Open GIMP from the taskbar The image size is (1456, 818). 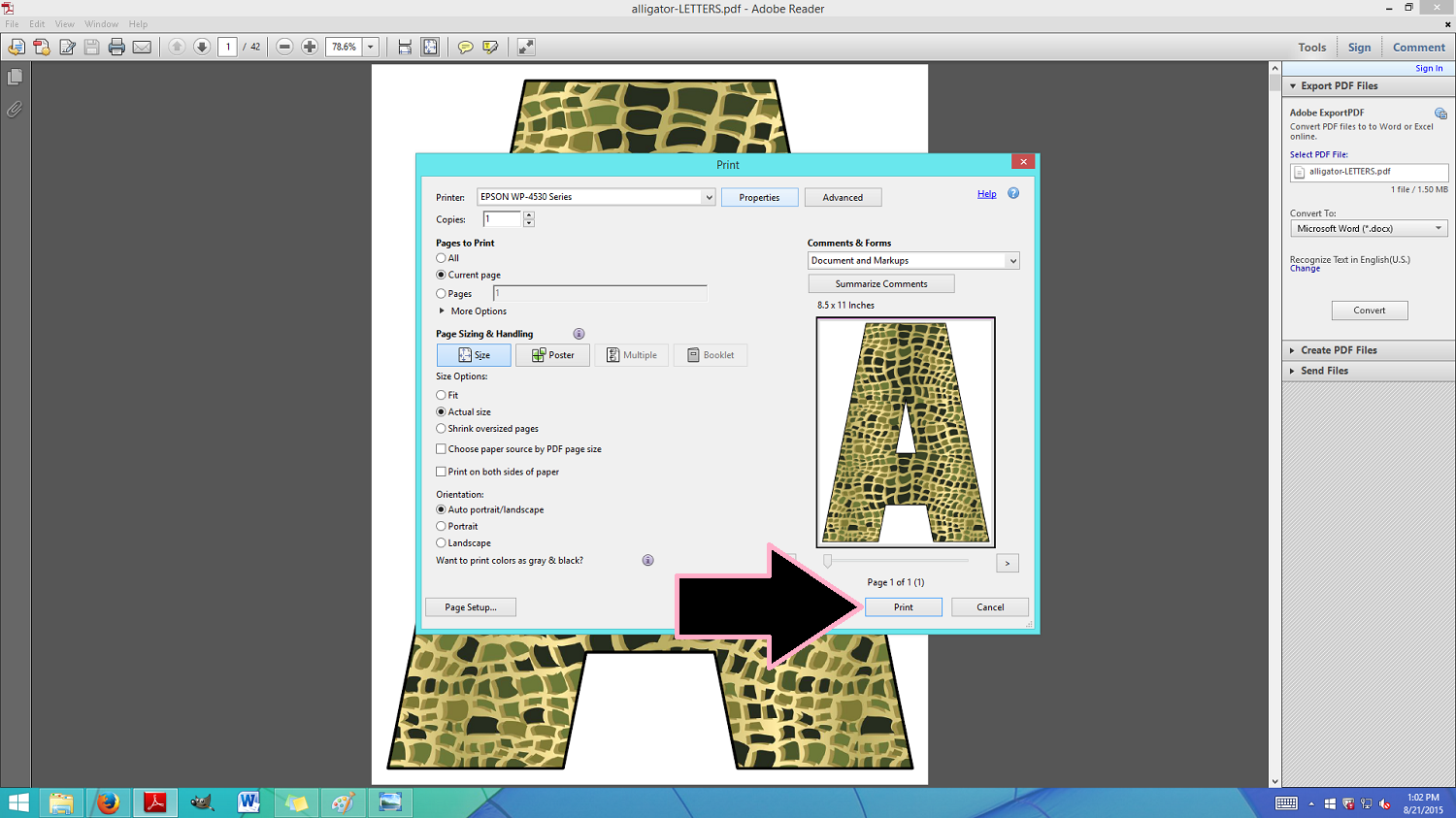(202, 802)
